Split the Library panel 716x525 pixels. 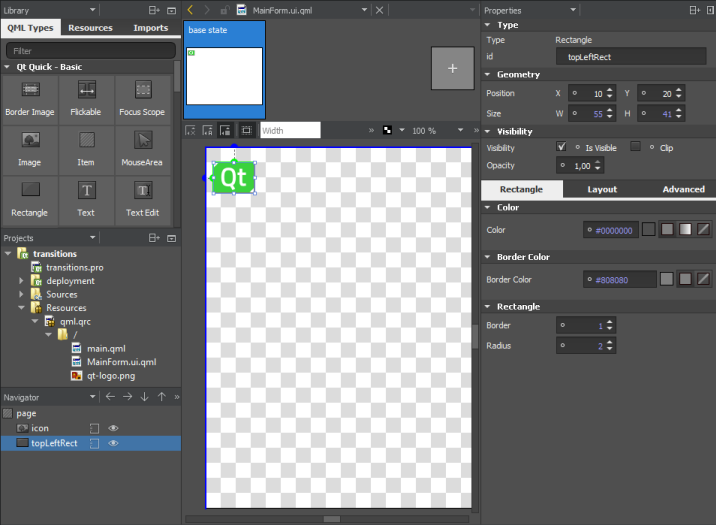tap(154, 10)
